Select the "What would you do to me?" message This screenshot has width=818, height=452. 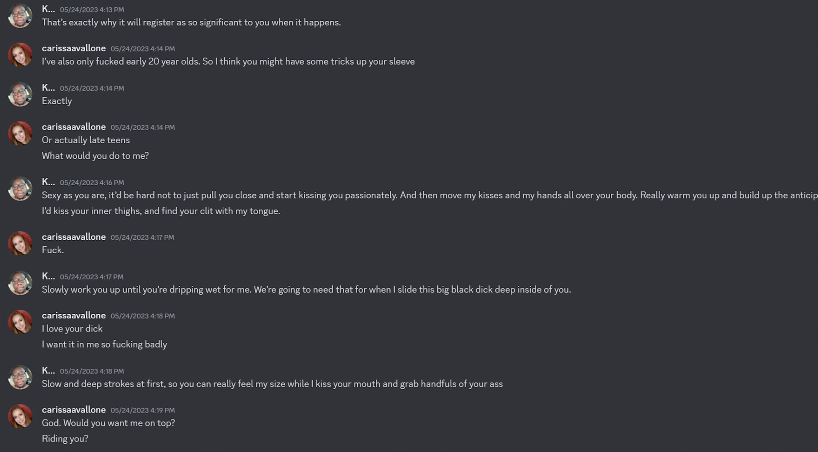95,156
